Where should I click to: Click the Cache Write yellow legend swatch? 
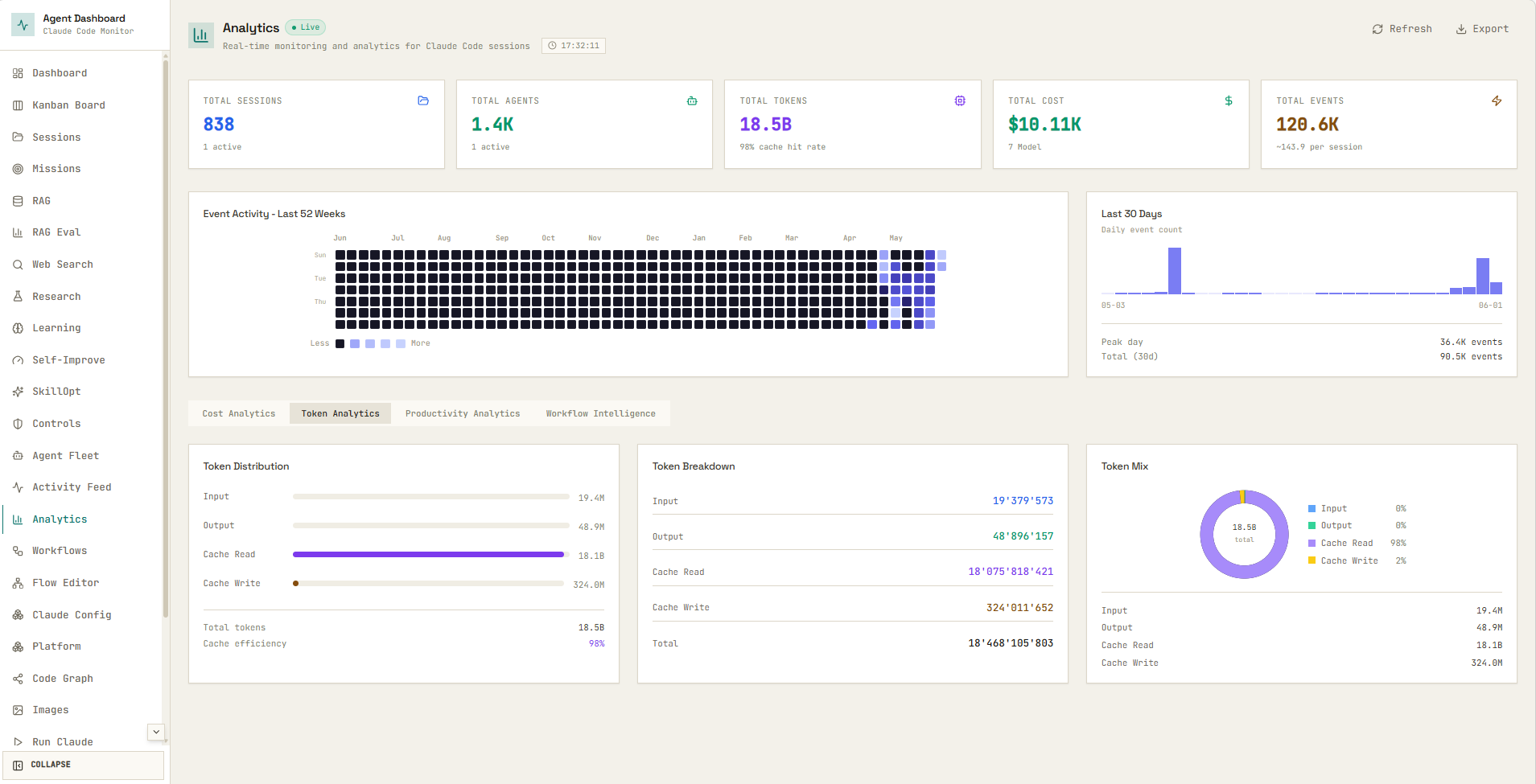pyautogui.click(x=1312, y=560)
